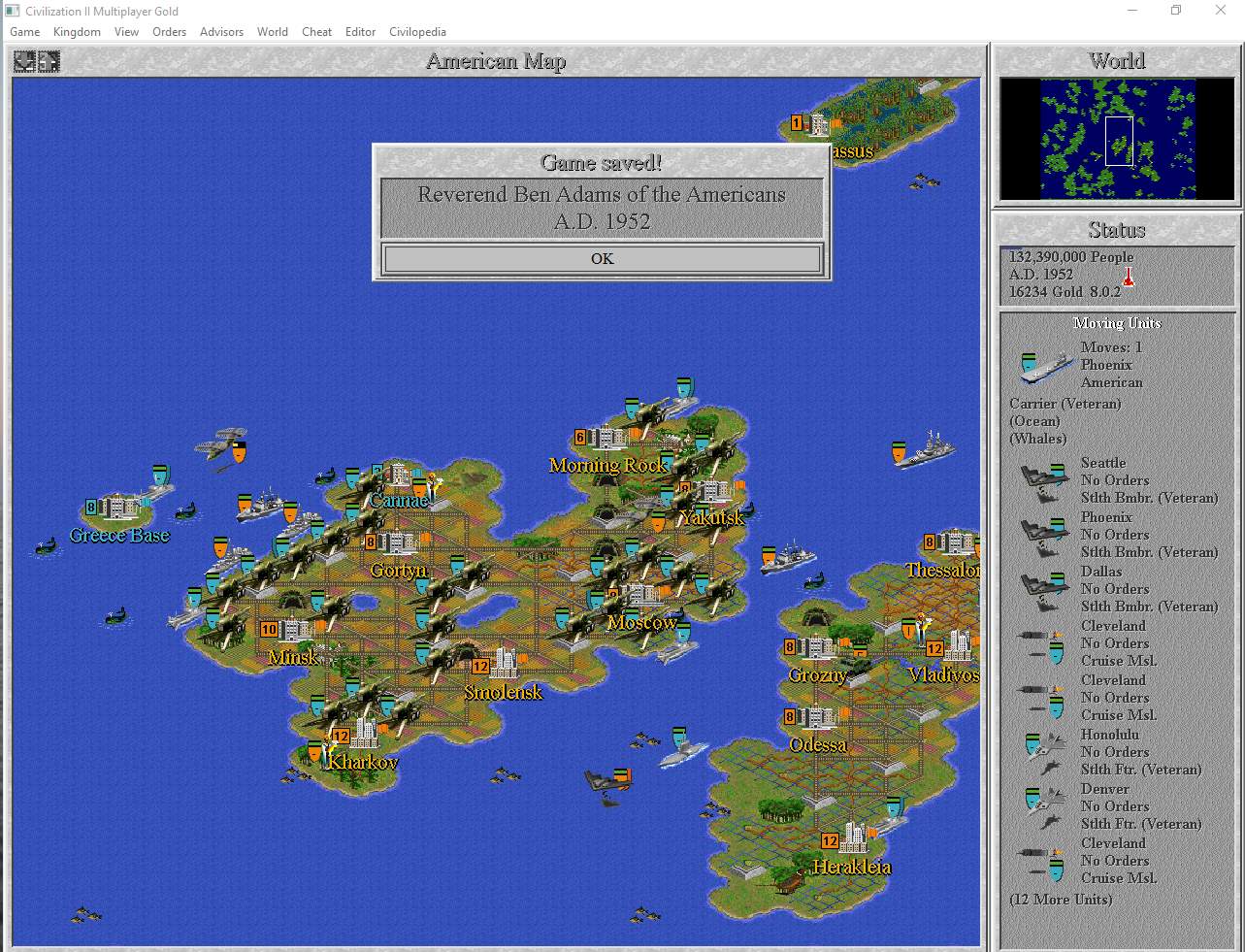Click the "American Map" title bar
Image resolution: width=1245 pixels, height=952 pixels.
coord(496,61)
